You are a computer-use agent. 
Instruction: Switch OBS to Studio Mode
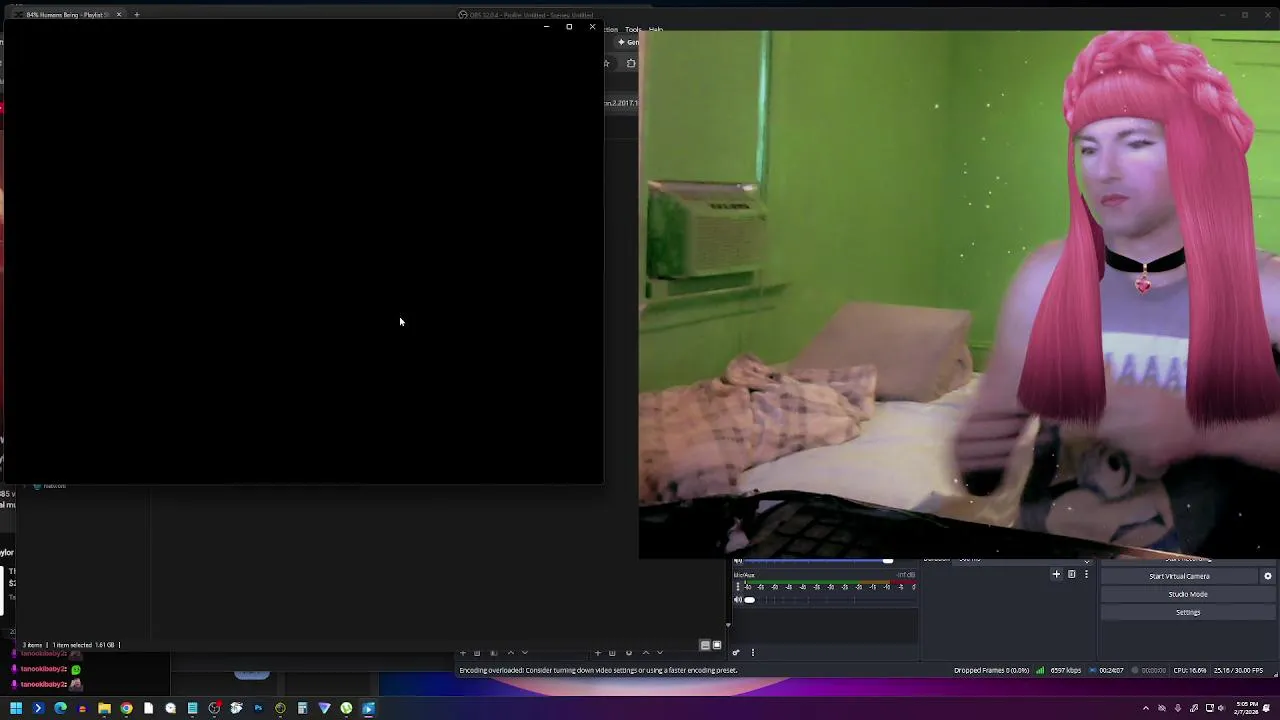pos(1188,594)
